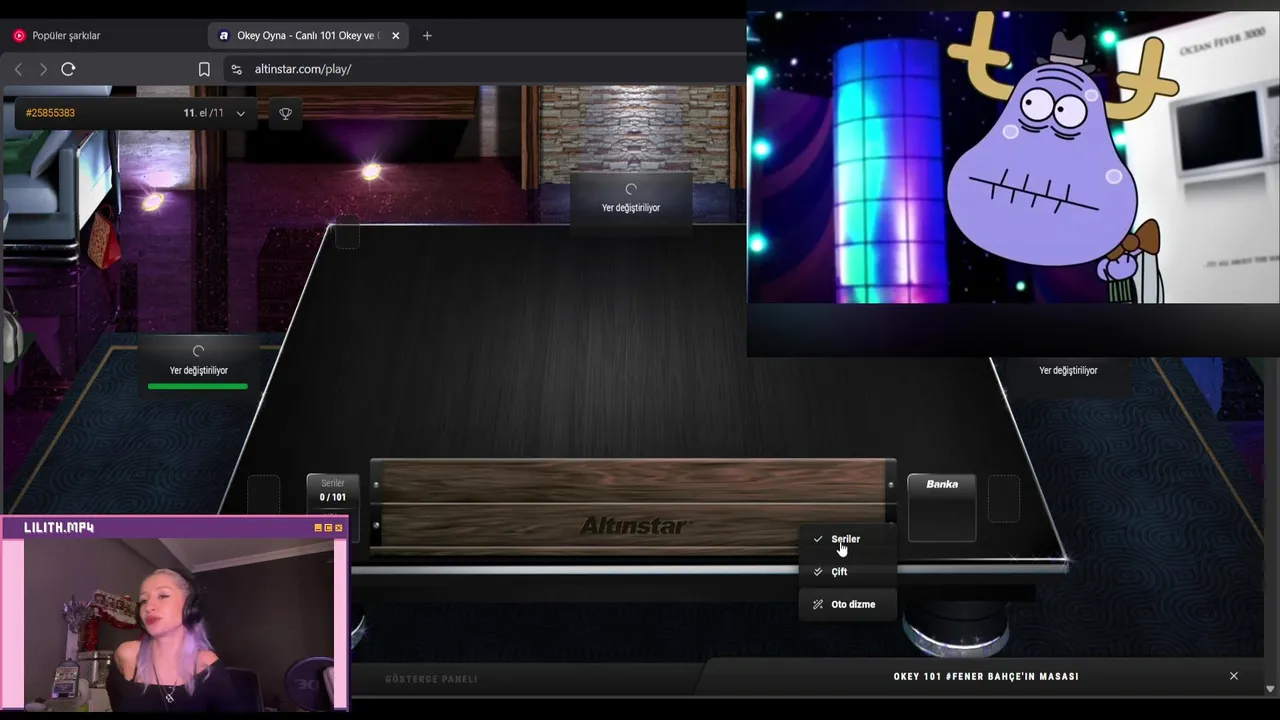Maximize the LILITH.MP4 webcam window

point(328,528)
